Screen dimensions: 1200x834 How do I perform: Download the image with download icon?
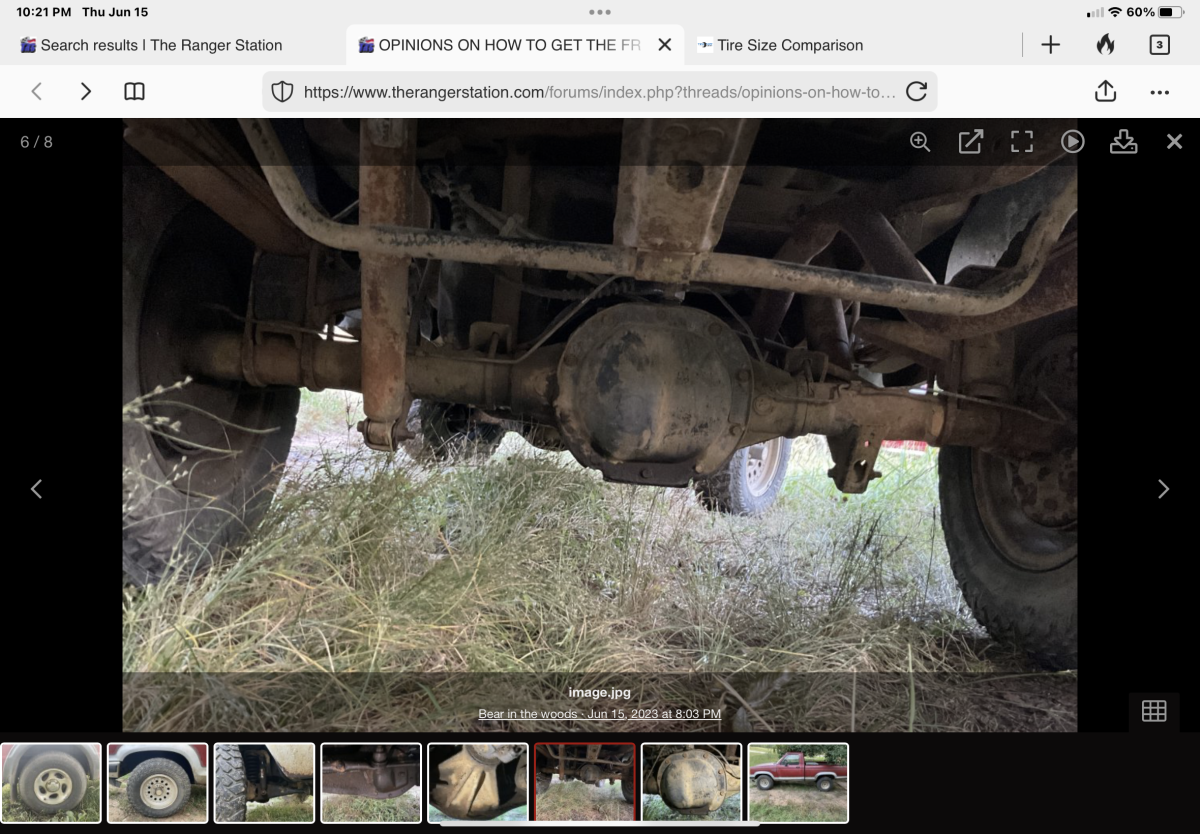pos(1123,142)
